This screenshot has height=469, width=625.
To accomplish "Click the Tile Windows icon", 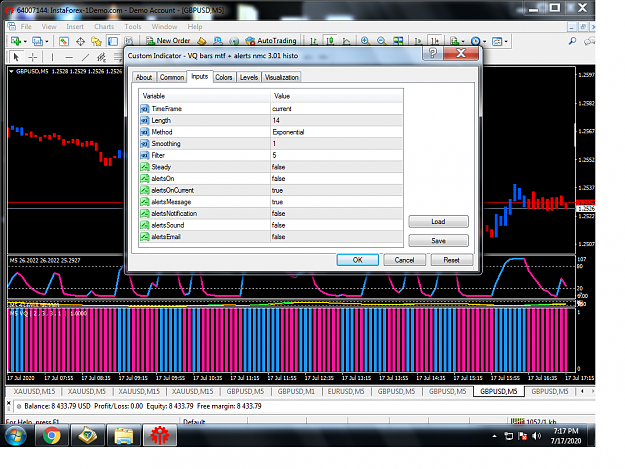I will pyautogui.click(x=398, y=41).
